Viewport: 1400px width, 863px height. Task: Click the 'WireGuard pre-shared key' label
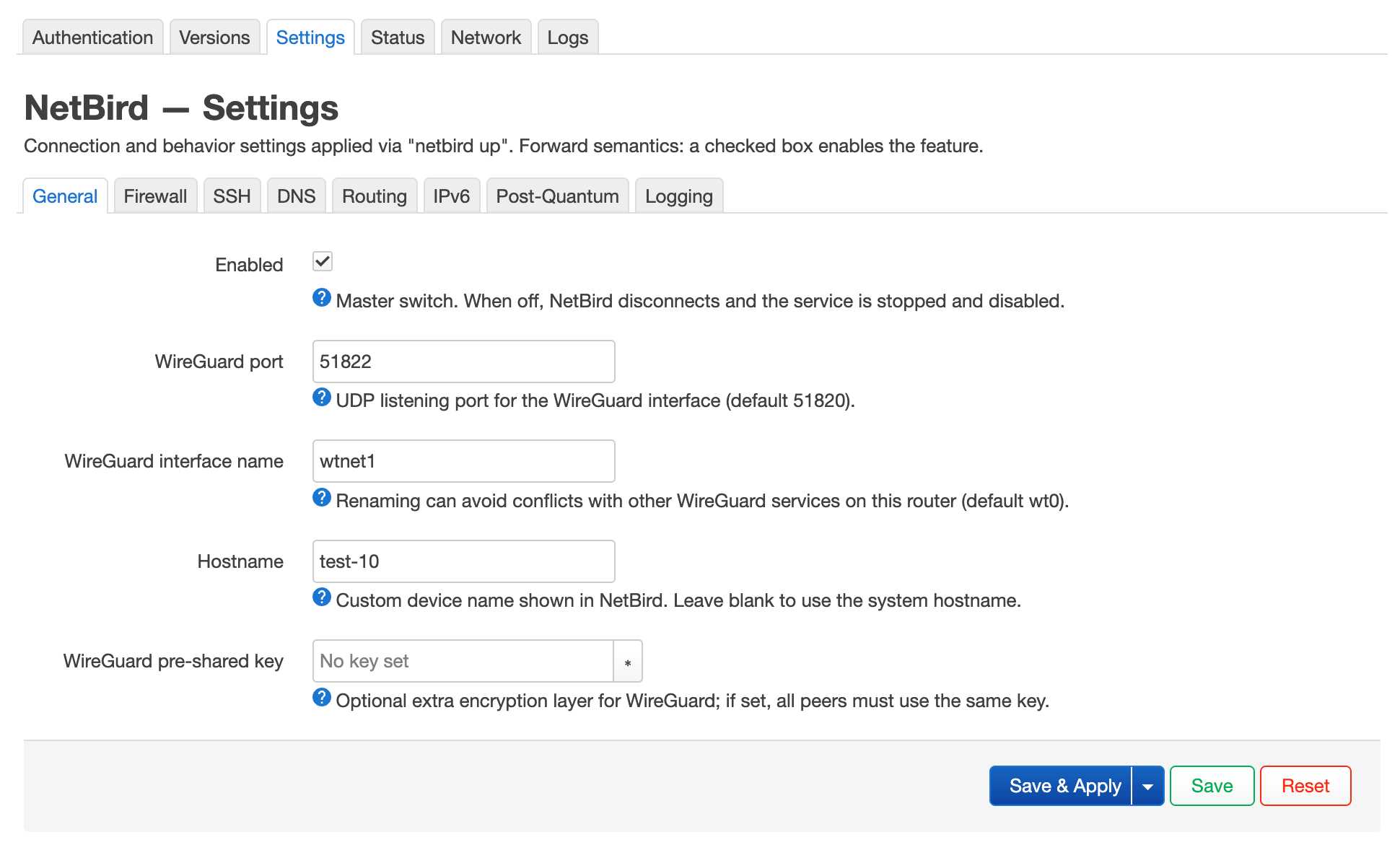click(x=173, y=661)
